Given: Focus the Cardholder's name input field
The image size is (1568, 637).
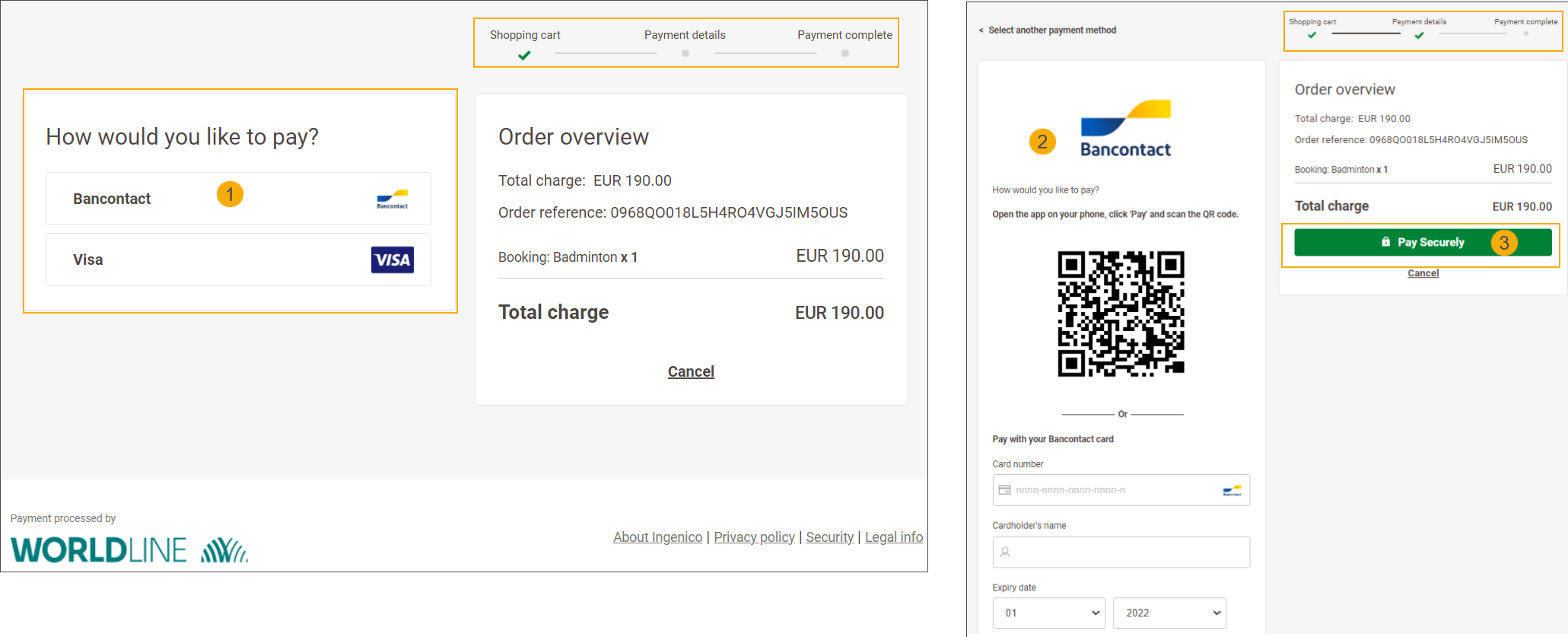Looking at the screenshot, I should coord(1121,552).
